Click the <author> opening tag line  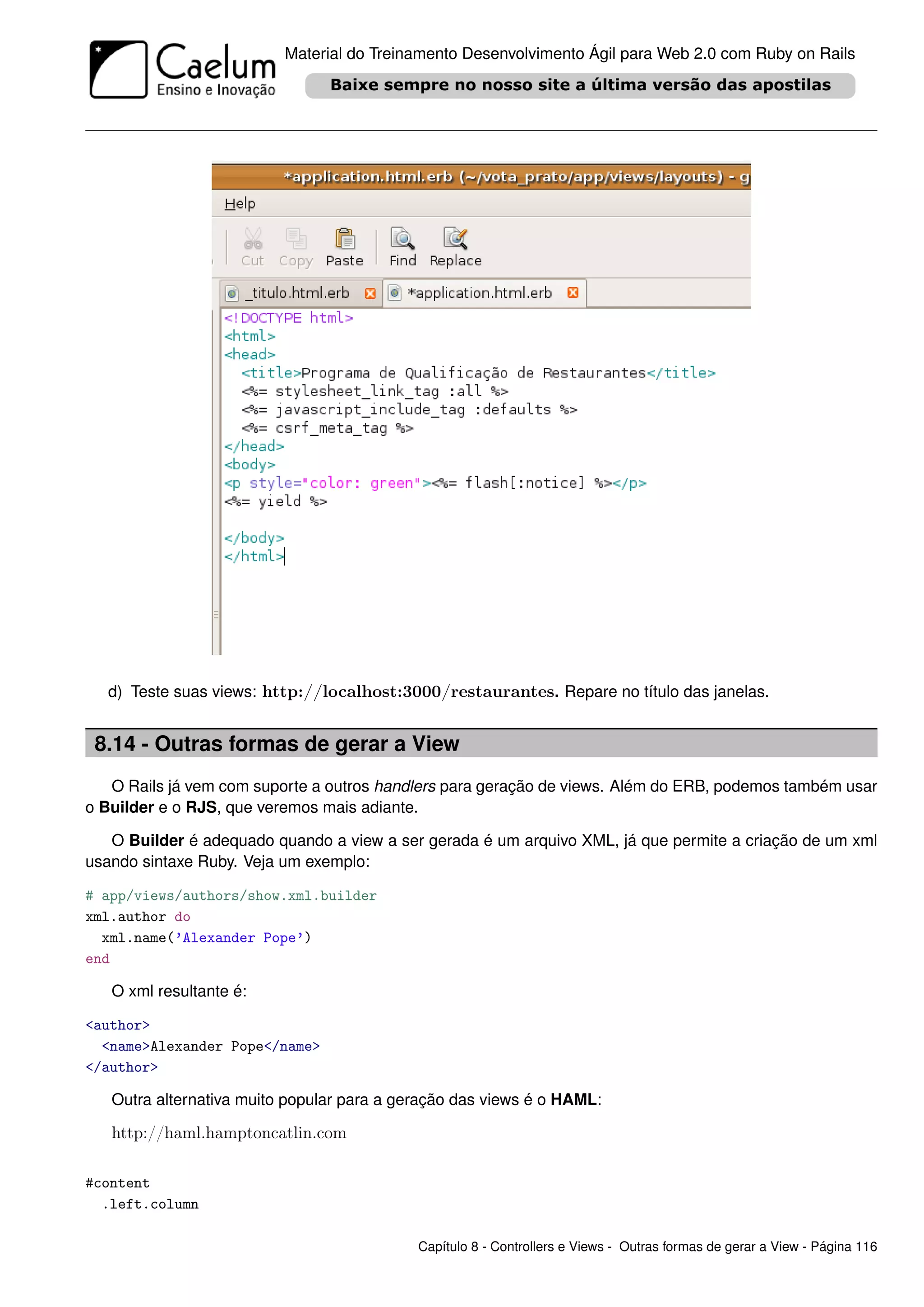tap(118, 1025)
